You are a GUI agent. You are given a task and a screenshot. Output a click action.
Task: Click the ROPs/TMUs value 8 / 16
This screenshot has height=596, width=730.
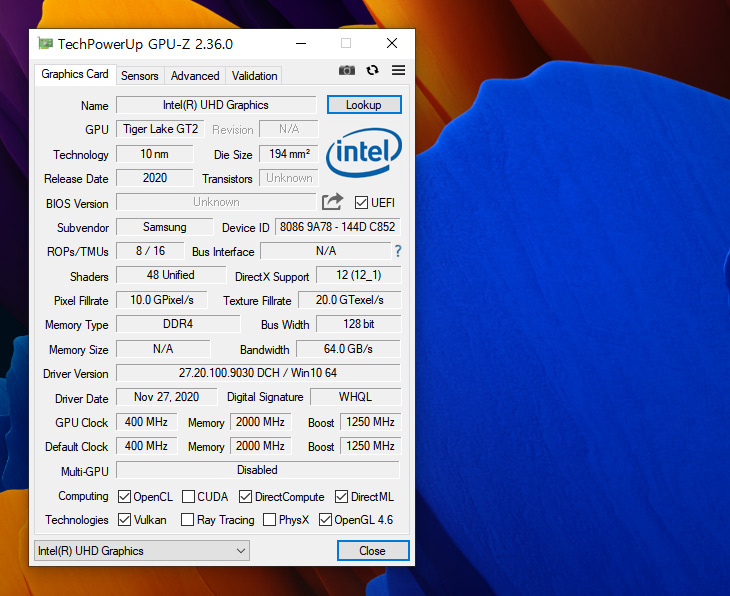(x=150, y=251)
